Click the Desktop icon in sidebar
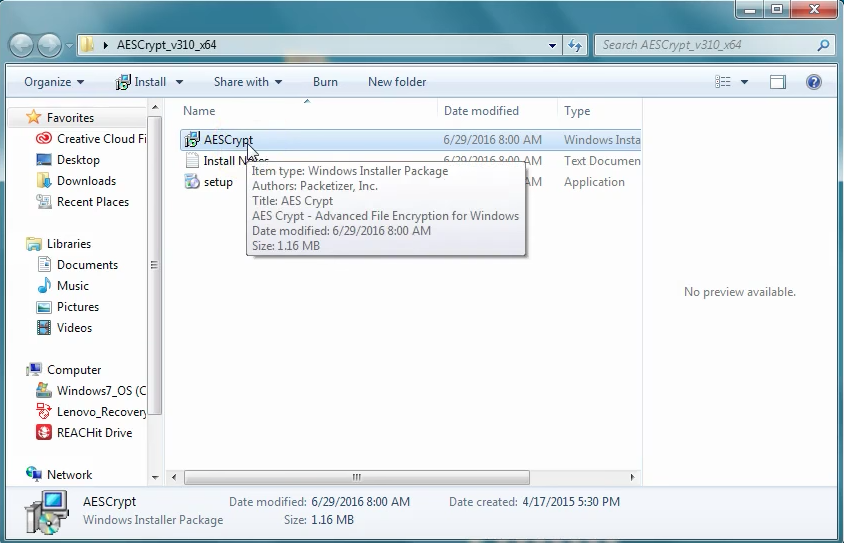Image resolution: width=844 pixels, height=543 pixels. click(44, 160)
